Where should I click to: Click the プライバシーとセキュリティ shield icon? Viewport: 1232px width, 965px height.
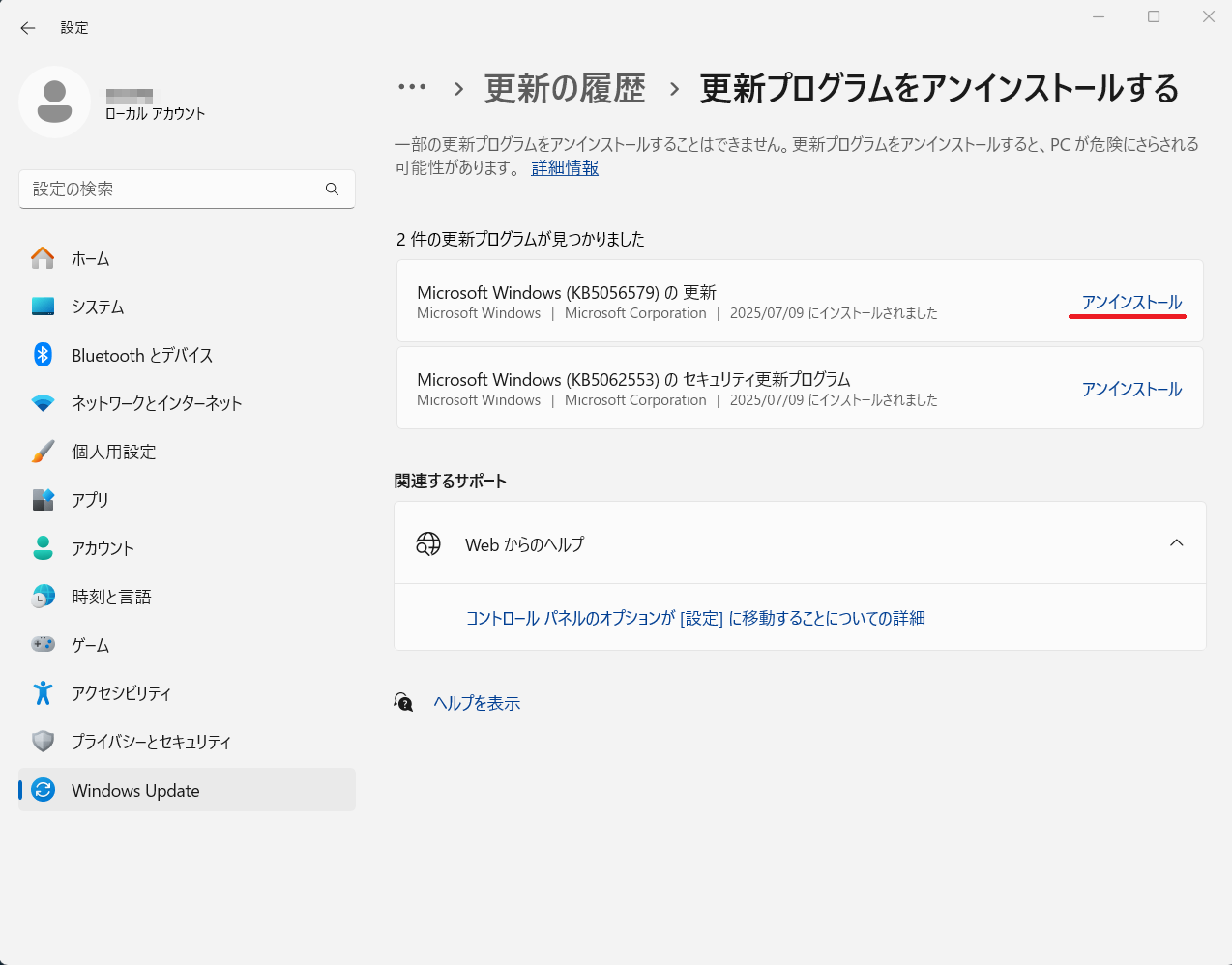coord(43,742)
